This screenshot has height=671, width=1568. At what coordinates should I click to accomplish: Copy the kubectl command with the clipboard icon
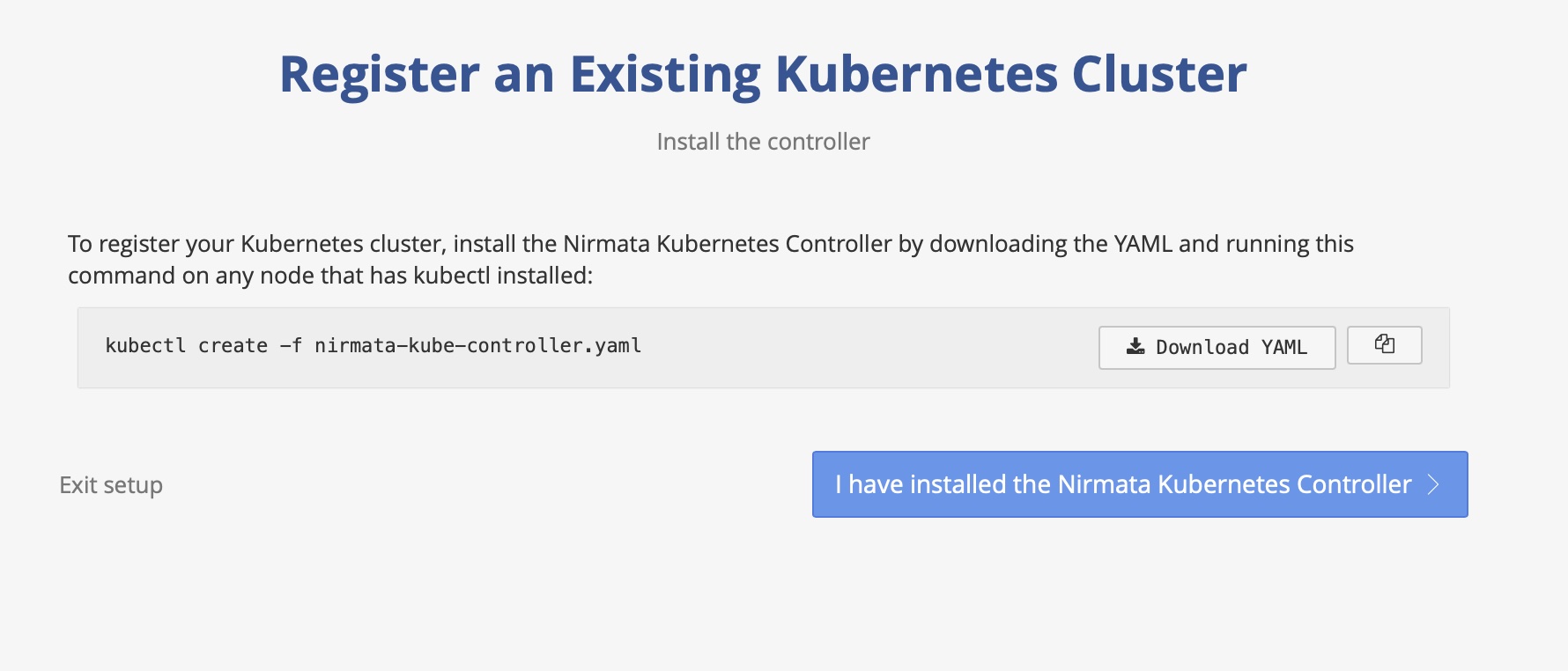pos(1384,344)
